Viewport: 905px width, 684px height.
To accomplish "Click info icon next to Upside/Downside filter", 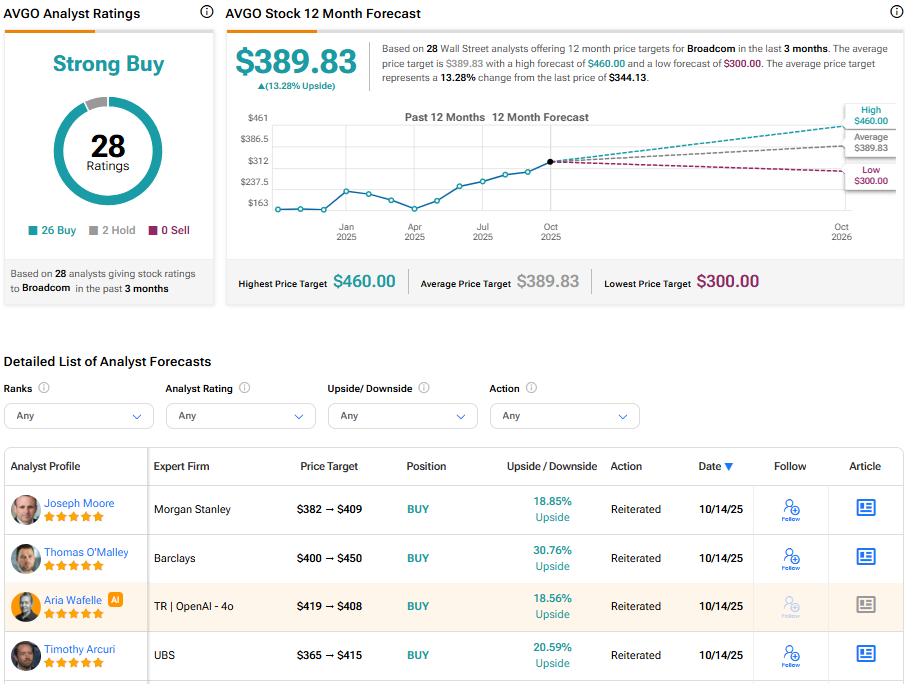I will pos(424,388).
